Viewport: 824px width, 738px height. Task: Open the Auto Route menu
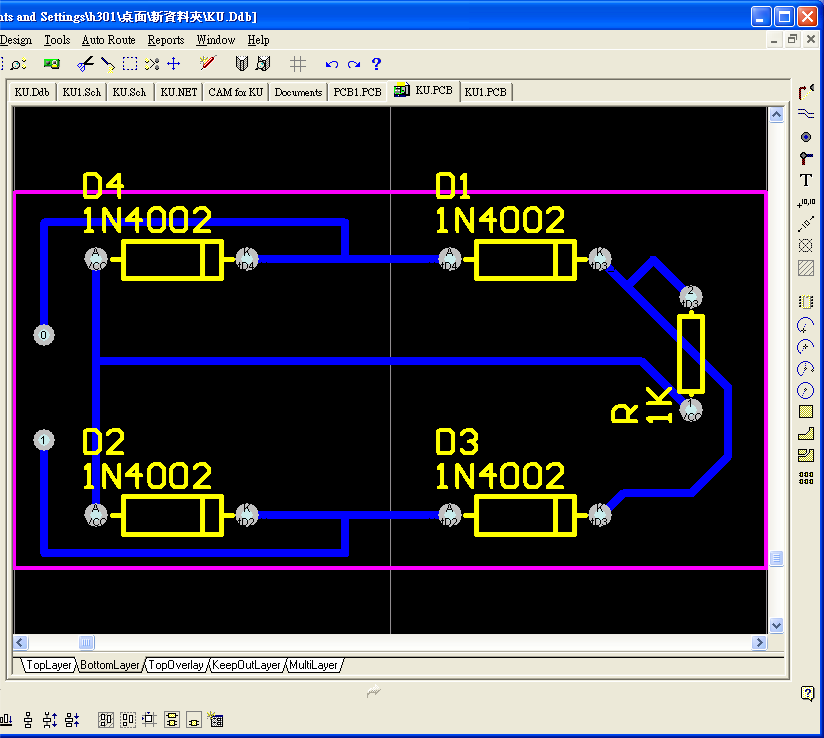(108, 40)
